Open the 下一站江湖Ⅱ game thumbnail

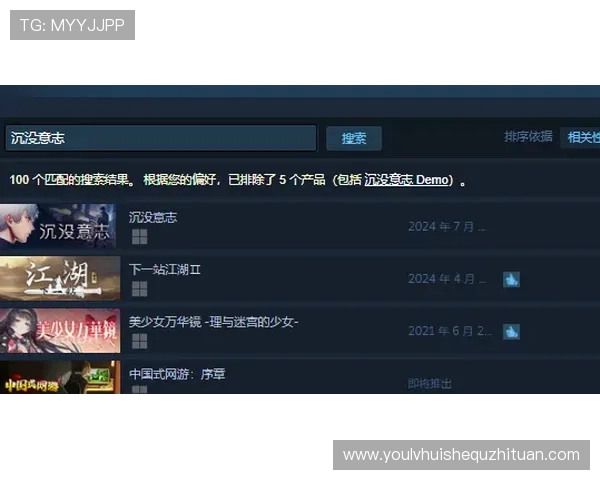pos(60,278)
